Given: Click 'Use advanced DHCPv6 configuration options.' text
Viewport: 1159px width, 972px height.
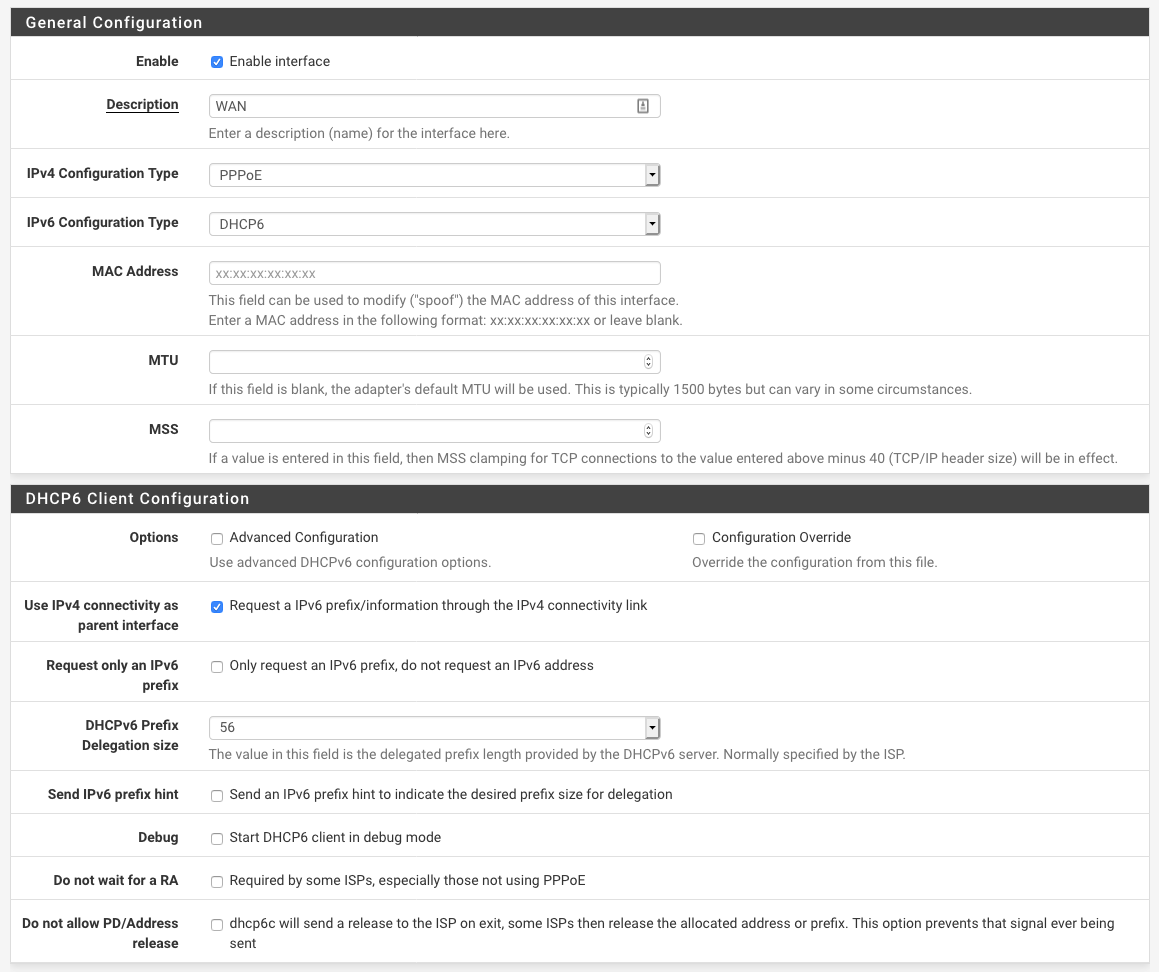Looking at the screenshot, I should 350,563.
